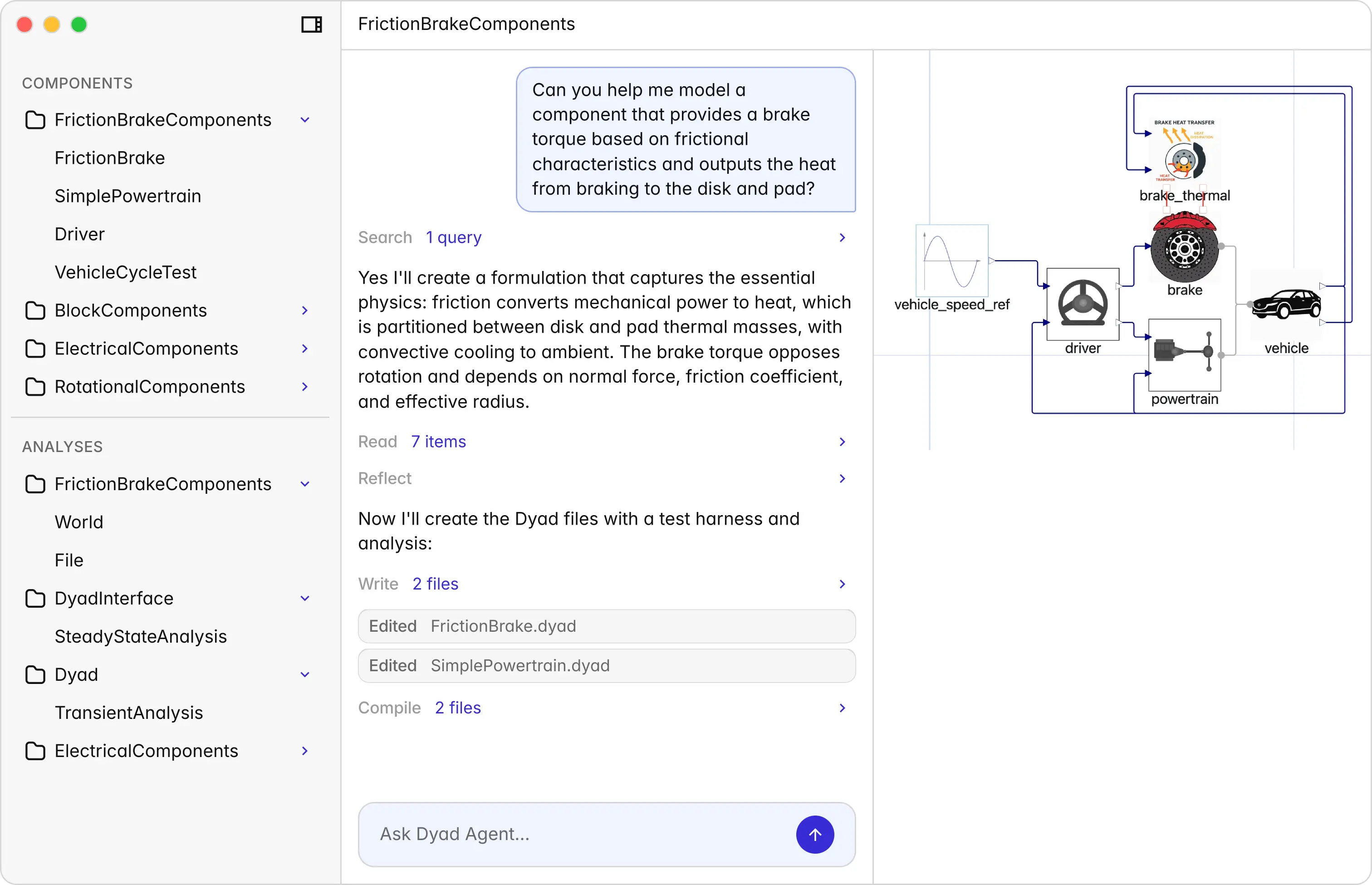The width and height of the screenshot is (1372, 885).
Task: Expand the RotationalComponents folder chevron
Action: pyautogui.click(x=305, y=387)
